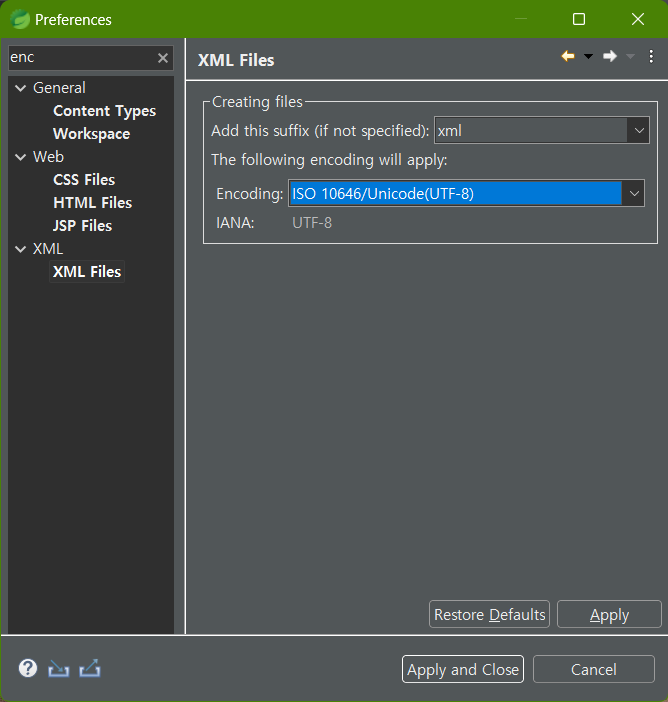Open the suffix dropdown arrow
The image size is (668, 702).
click(x=639, y=131)
